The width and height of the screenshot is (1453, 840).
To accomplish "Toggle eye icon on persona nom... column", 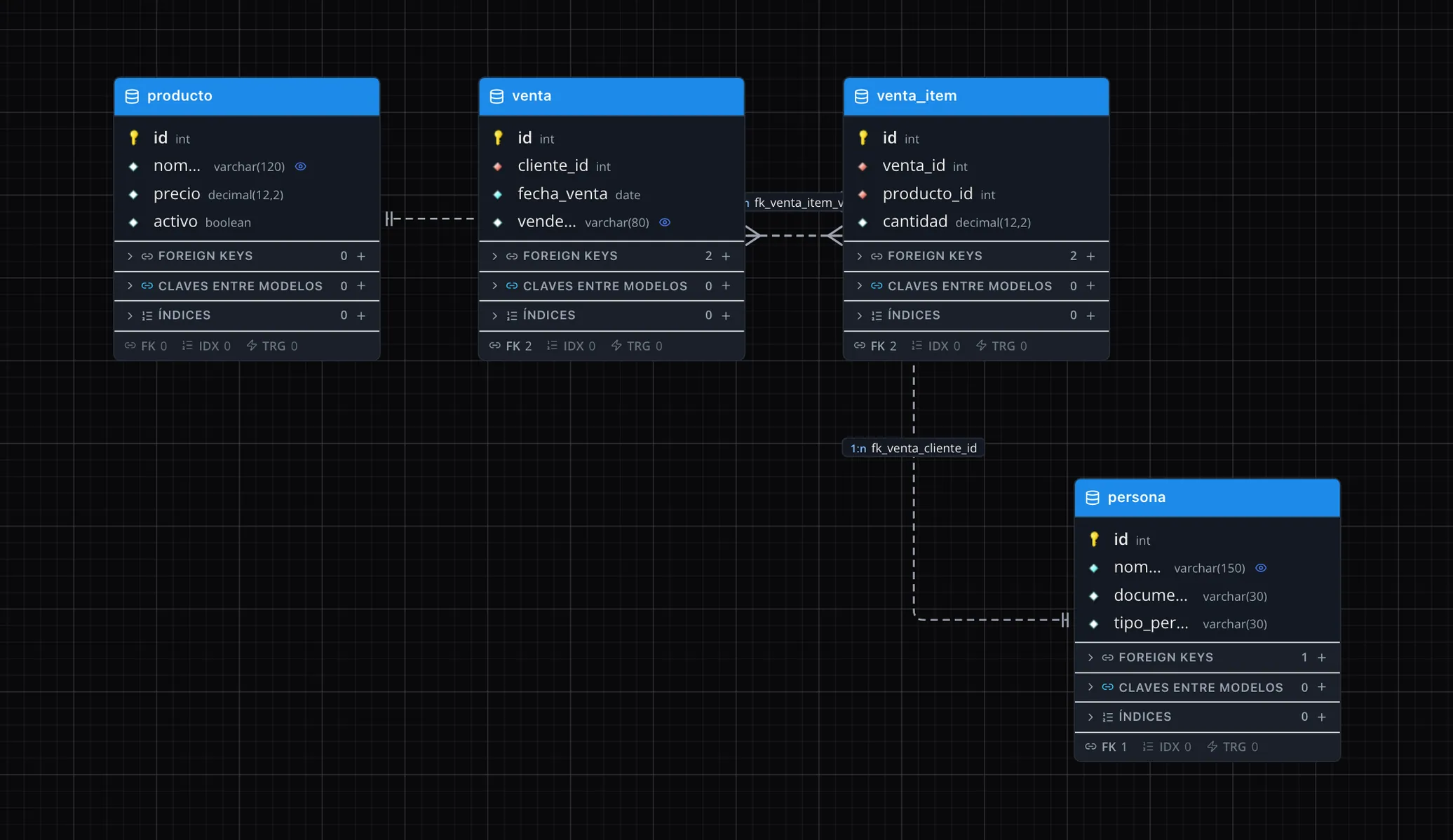I will [1261, 568].
